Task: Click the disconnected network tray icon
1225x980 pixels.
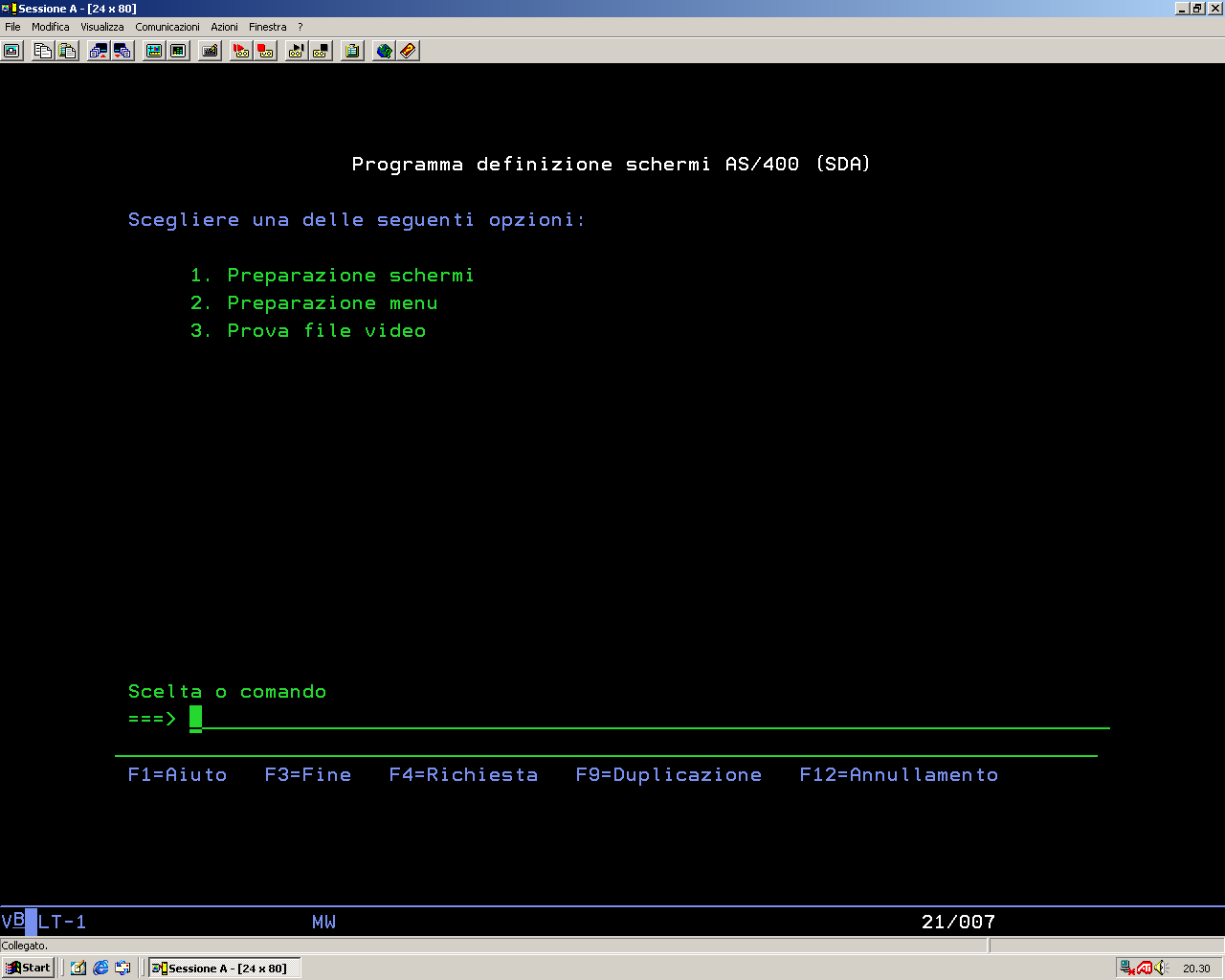Action: (x=1128, y=969)
